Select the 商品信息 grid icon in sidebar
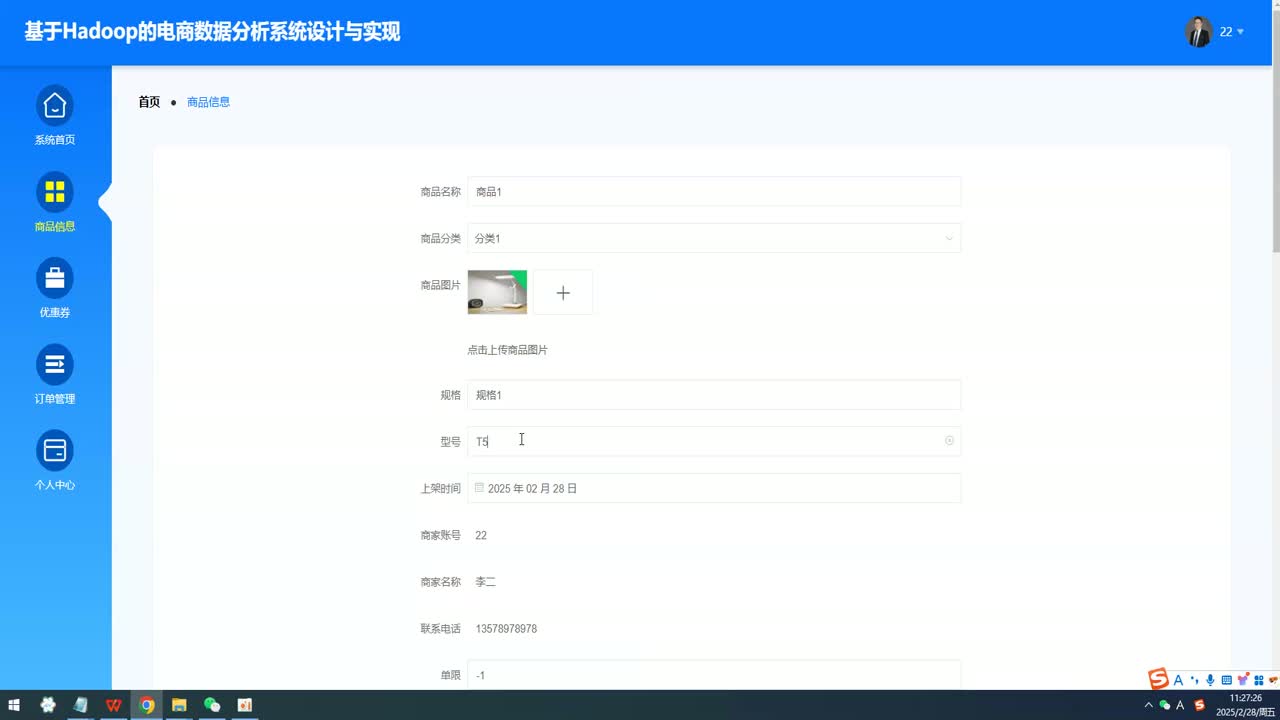1280x720 pixels. click(x=55, y=191)
